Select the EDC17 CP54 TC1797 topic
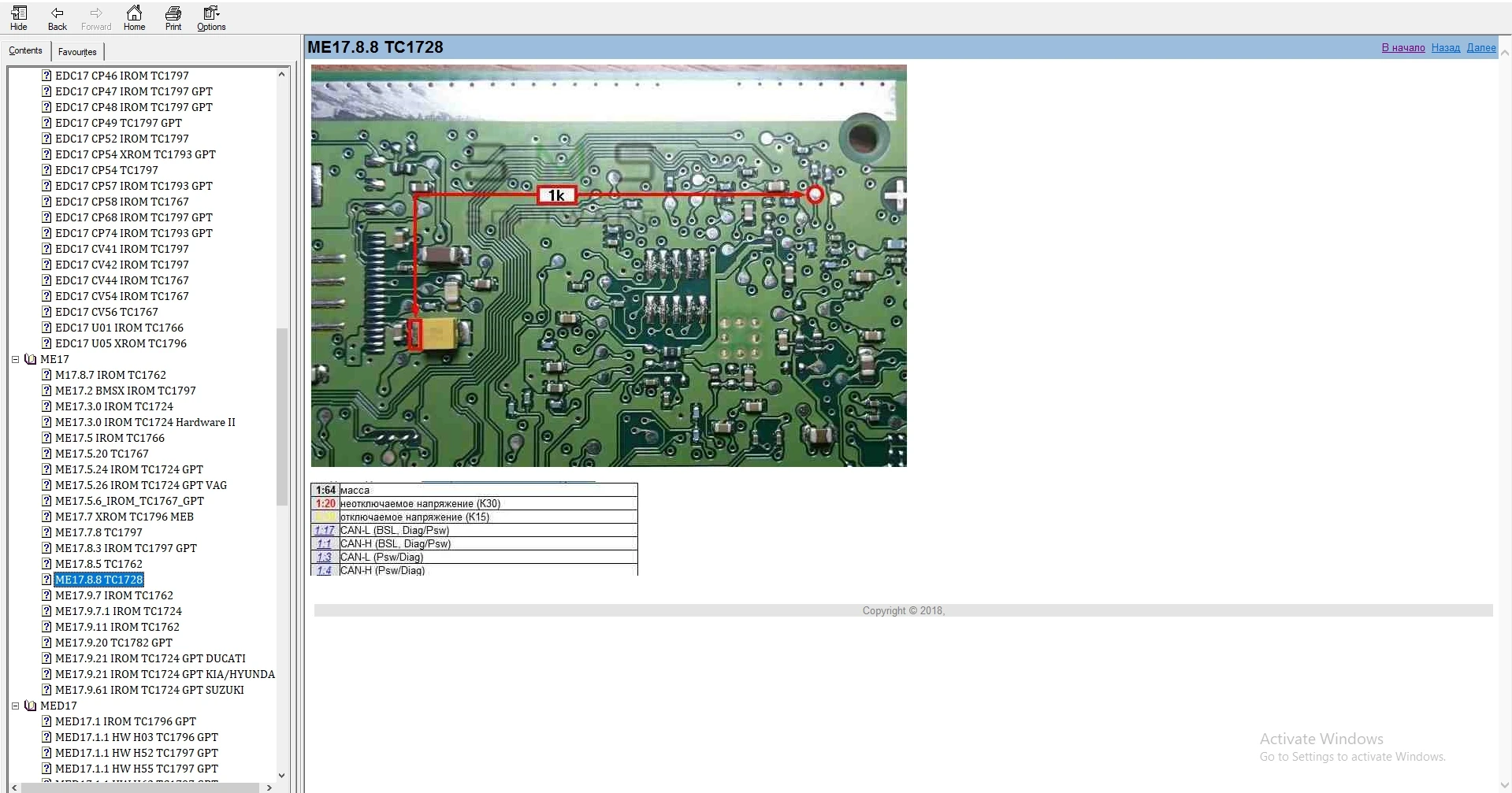This screenshot has width=1512, height=793. (x=106, y=170)
